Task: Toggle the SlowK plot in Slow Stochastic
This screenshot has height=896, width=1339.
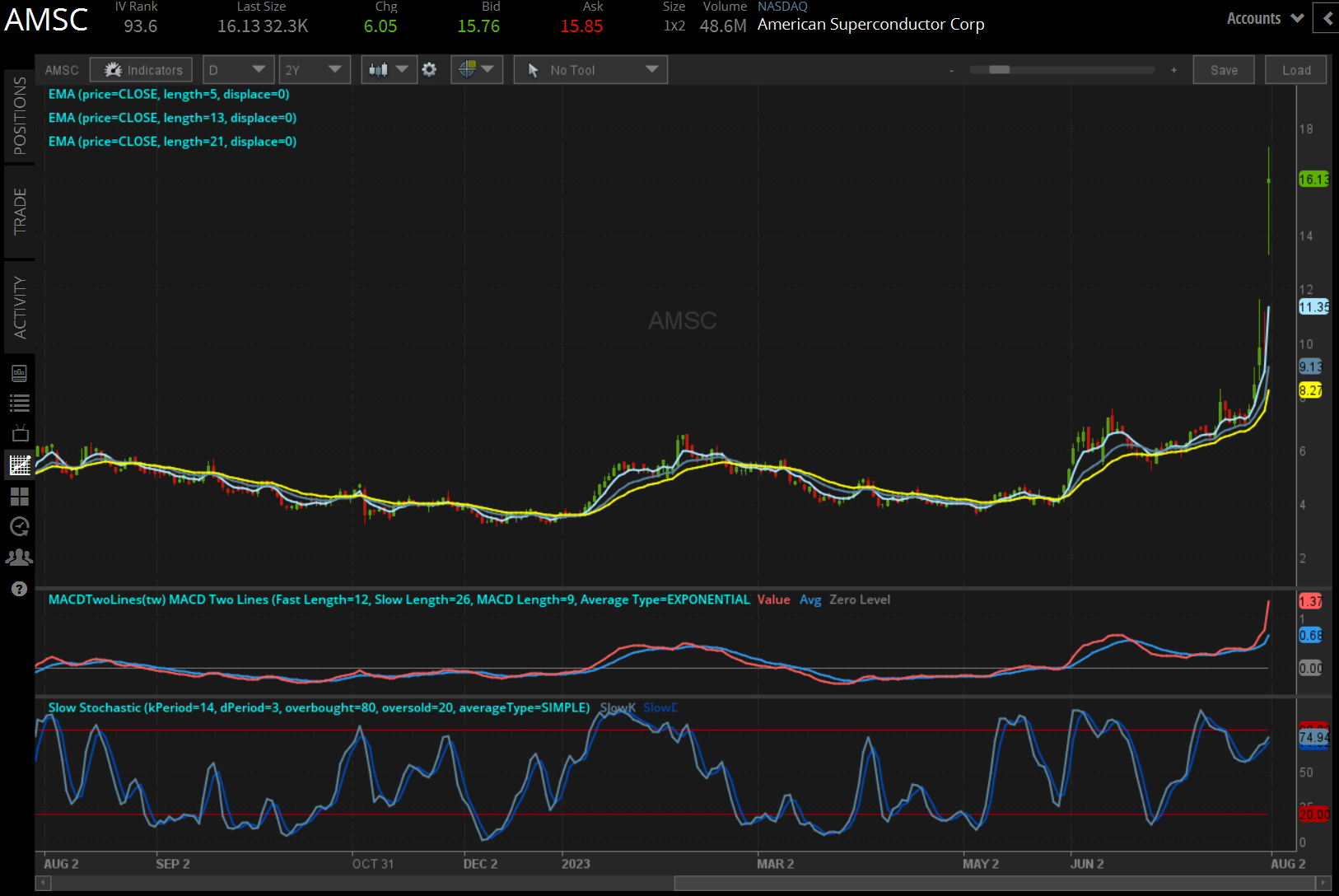Action: (617, 707)
